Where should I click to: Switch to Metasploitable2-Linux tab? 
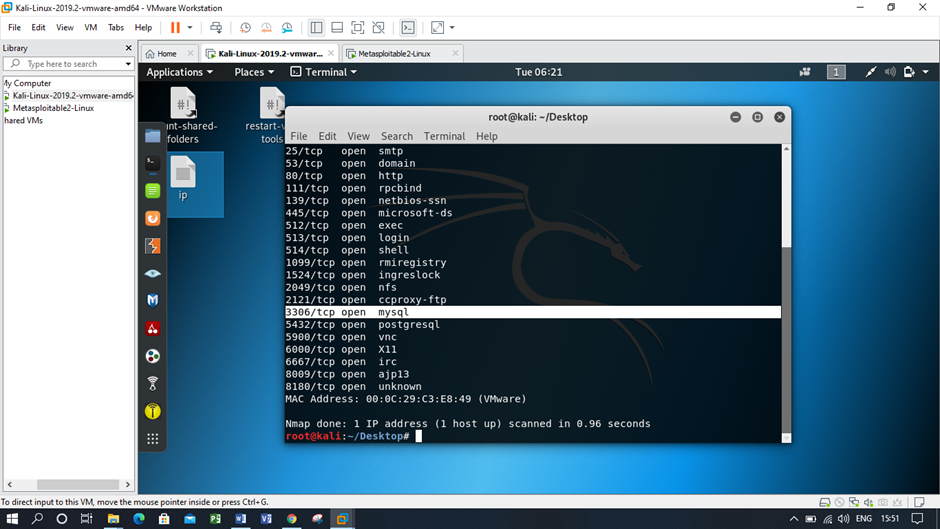coord(394,53)
